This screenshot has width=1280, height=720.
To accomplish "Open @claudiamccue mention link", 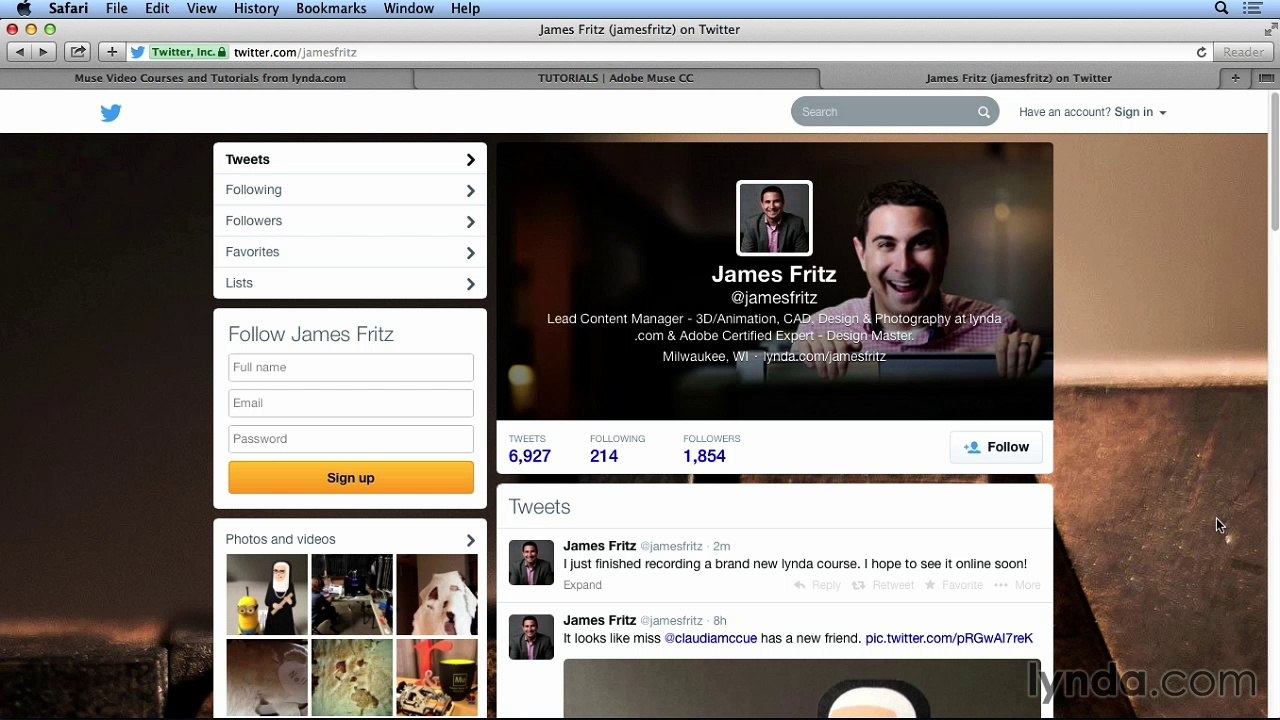I will 711,638.
